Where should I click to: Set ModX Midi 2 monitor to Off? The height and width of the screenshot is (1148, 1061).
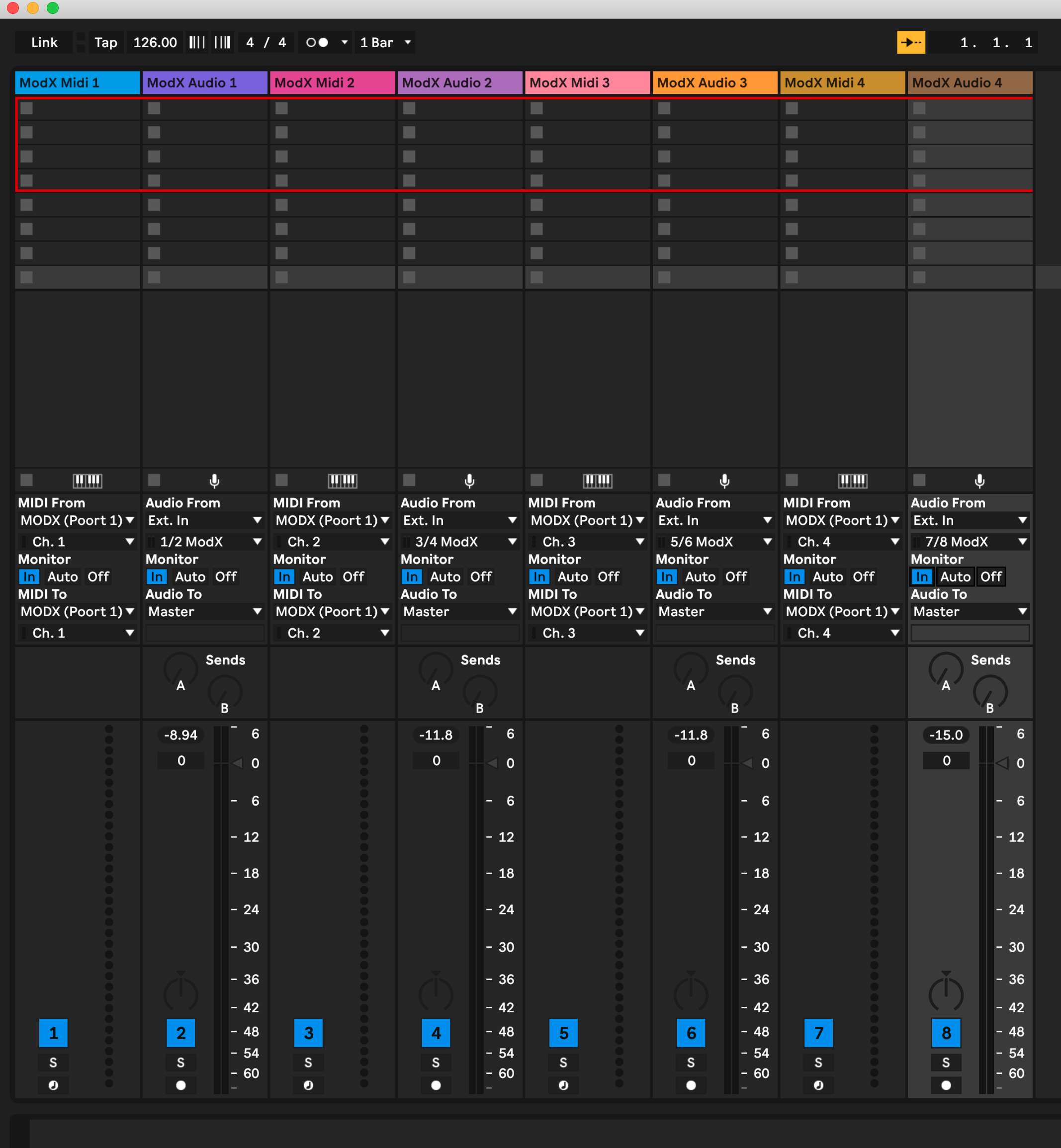coord(353,576)
